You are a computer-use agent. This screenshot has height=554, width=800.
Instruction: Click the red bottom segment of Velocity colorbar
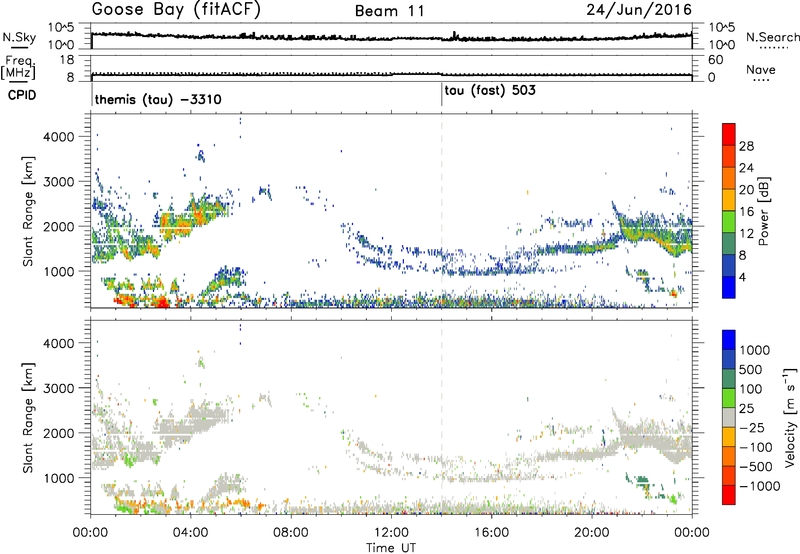pyautogui.click(x=729, y=495)
